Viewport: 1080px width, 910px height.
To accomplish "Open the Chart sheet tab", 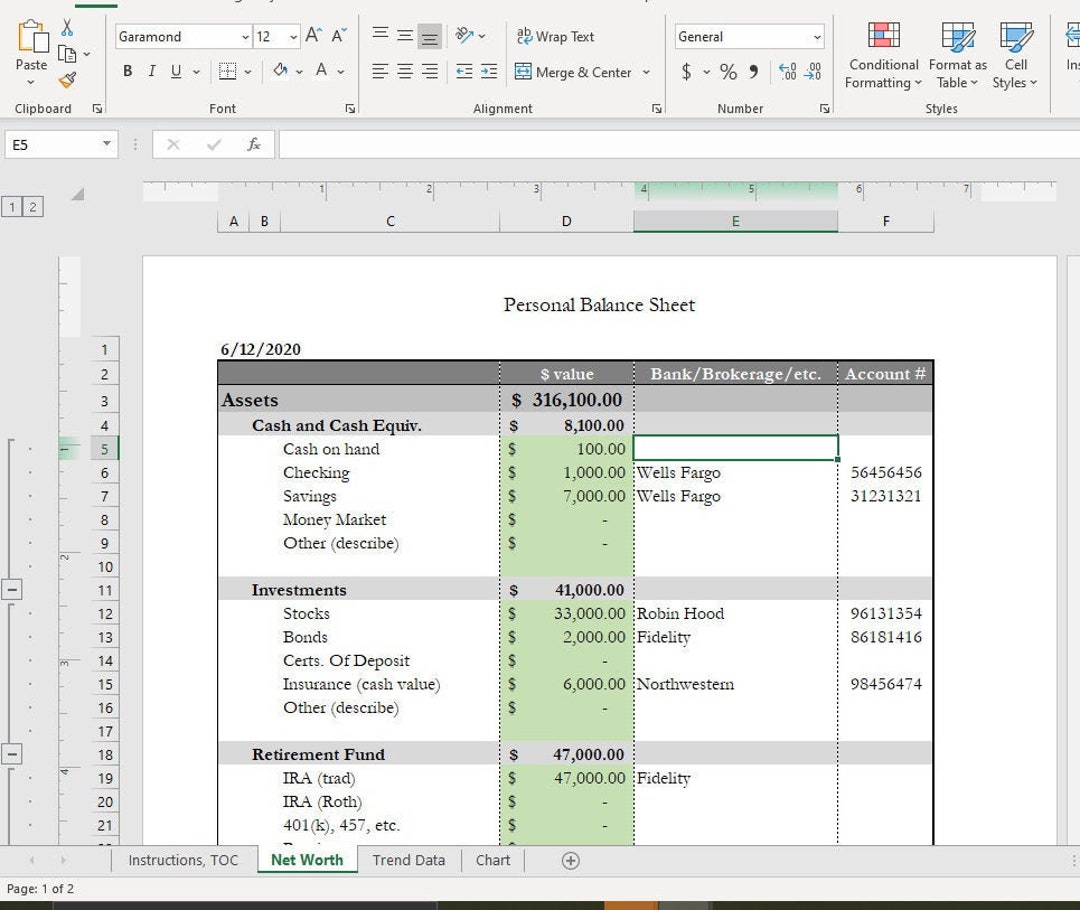I will tap(492, 860).
